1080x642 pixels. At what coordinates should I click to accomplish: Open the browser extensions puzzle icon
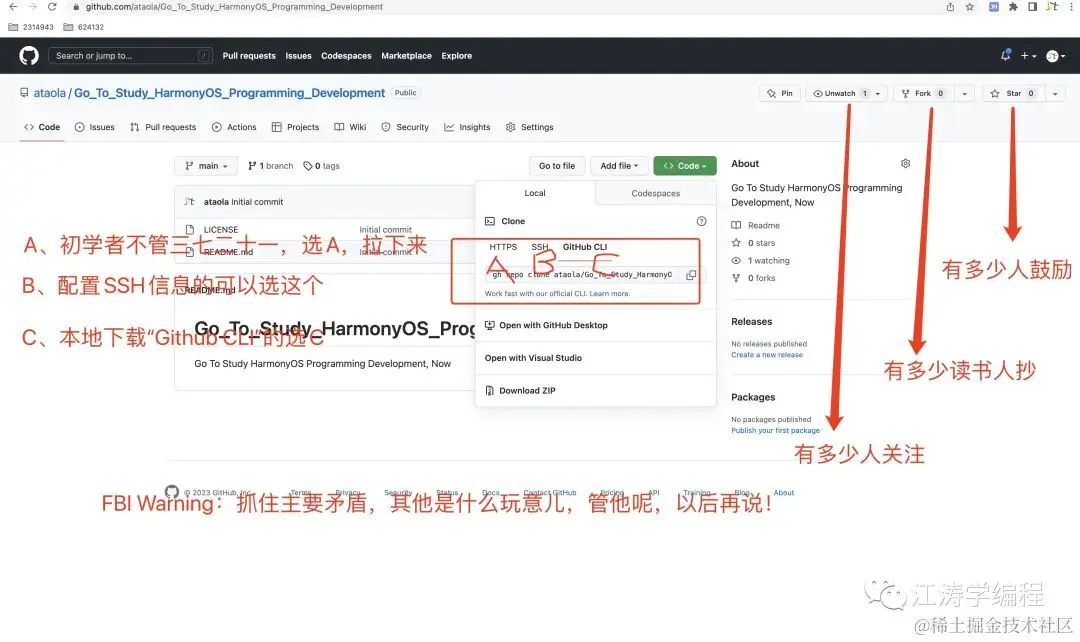click(1013, 7)
